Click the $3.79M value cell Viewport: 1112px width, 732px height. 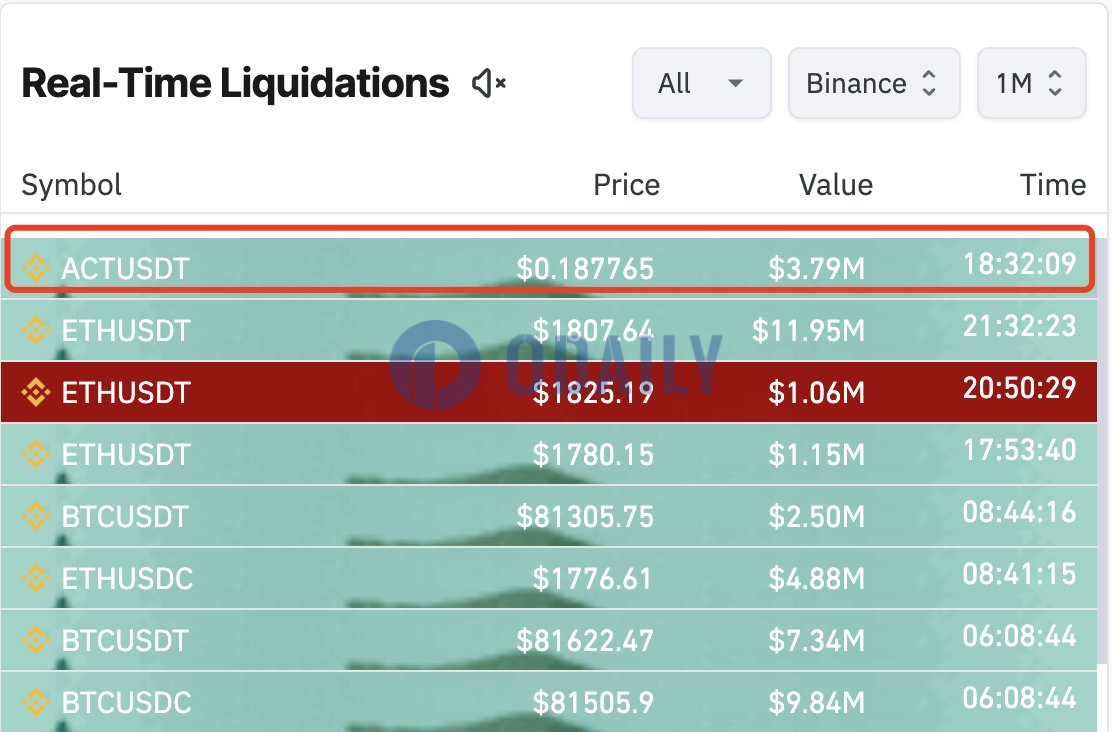click(x=816, y=269)
